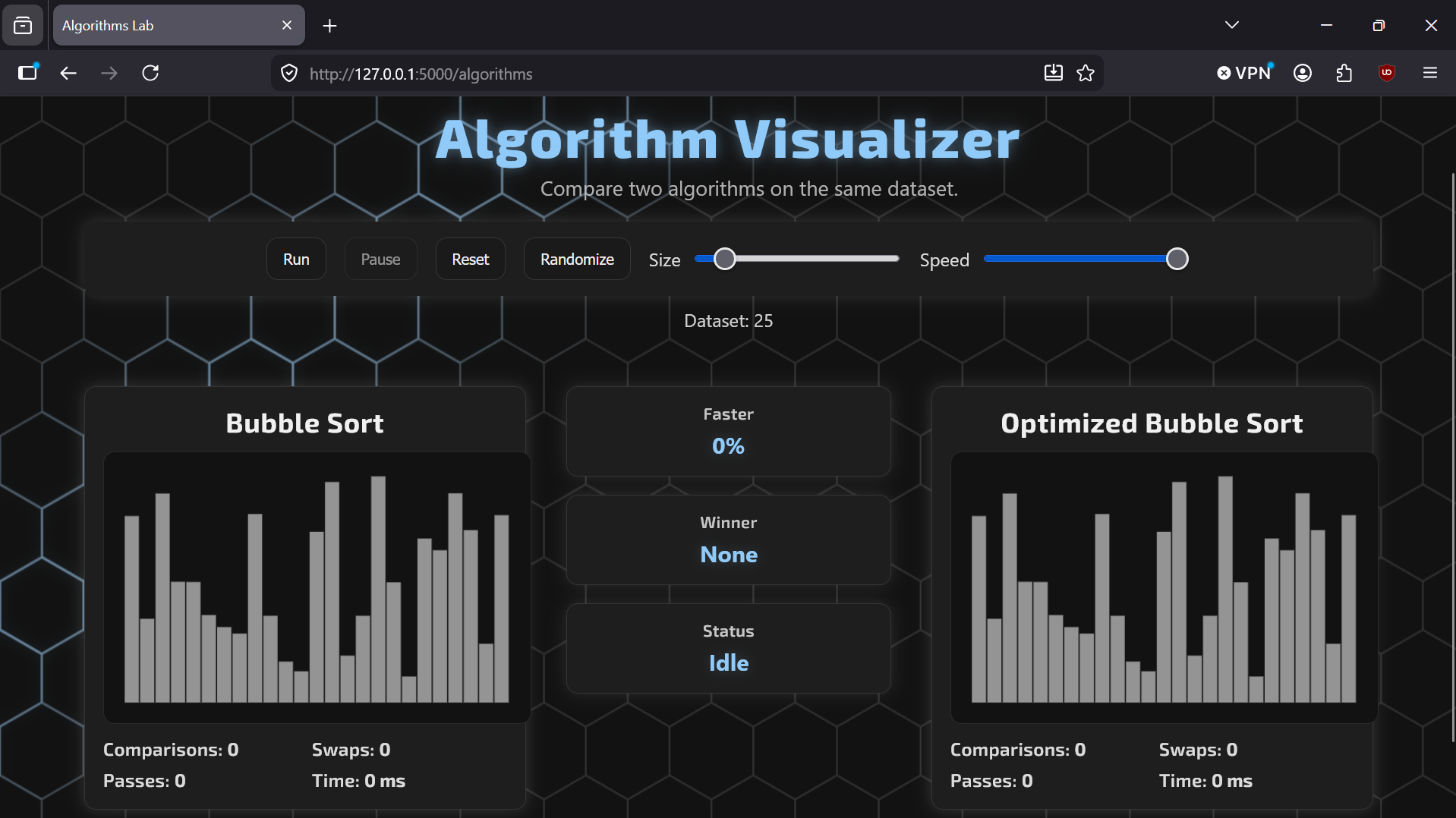This screenshot has width=1456, height=818.
Task: Click the site security shield icon
Action: tap(289, 74)
